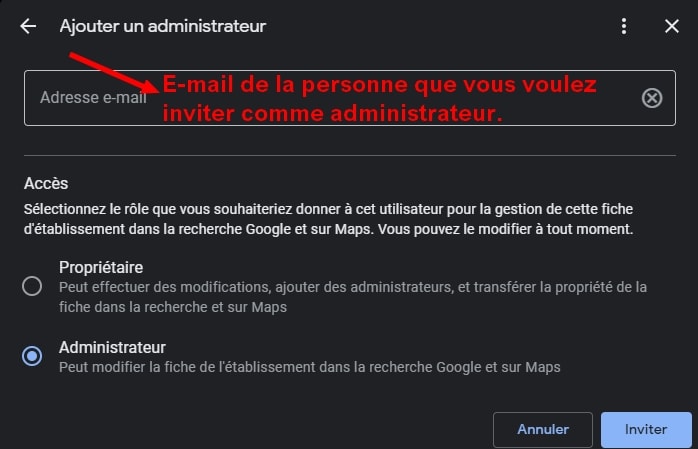Click the Propriétaire role label text
698x449 pixels.
[x=101, y=267]
